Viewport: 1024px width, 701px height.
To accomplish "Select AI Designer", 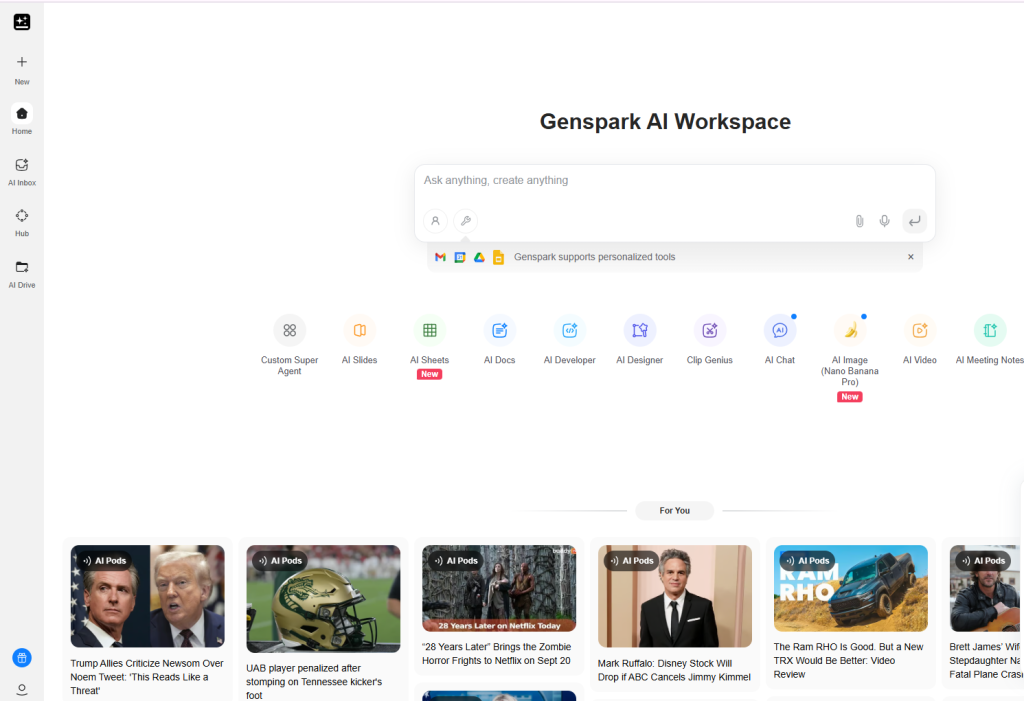I will click(x=639, y=338).
